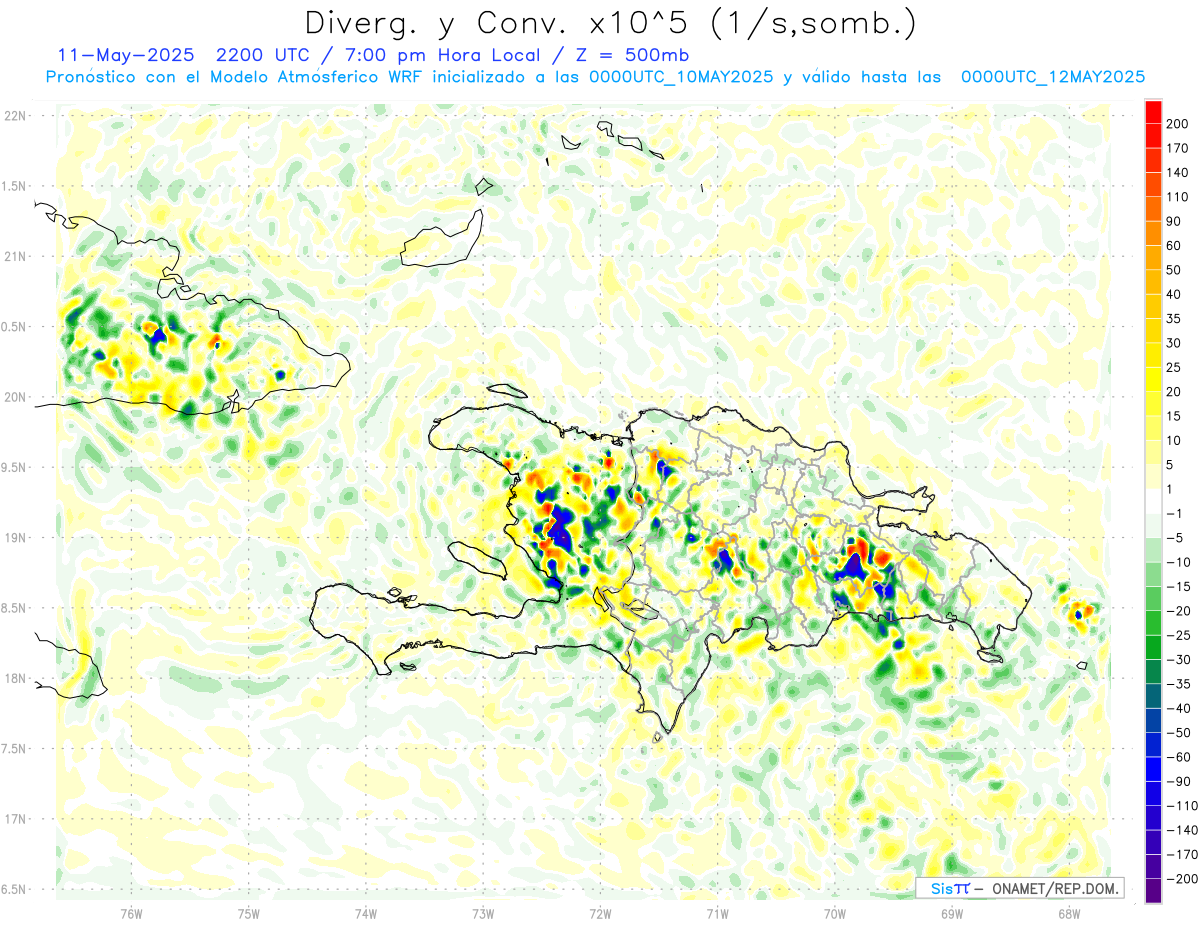Click the '19N' latitude label

14,538
